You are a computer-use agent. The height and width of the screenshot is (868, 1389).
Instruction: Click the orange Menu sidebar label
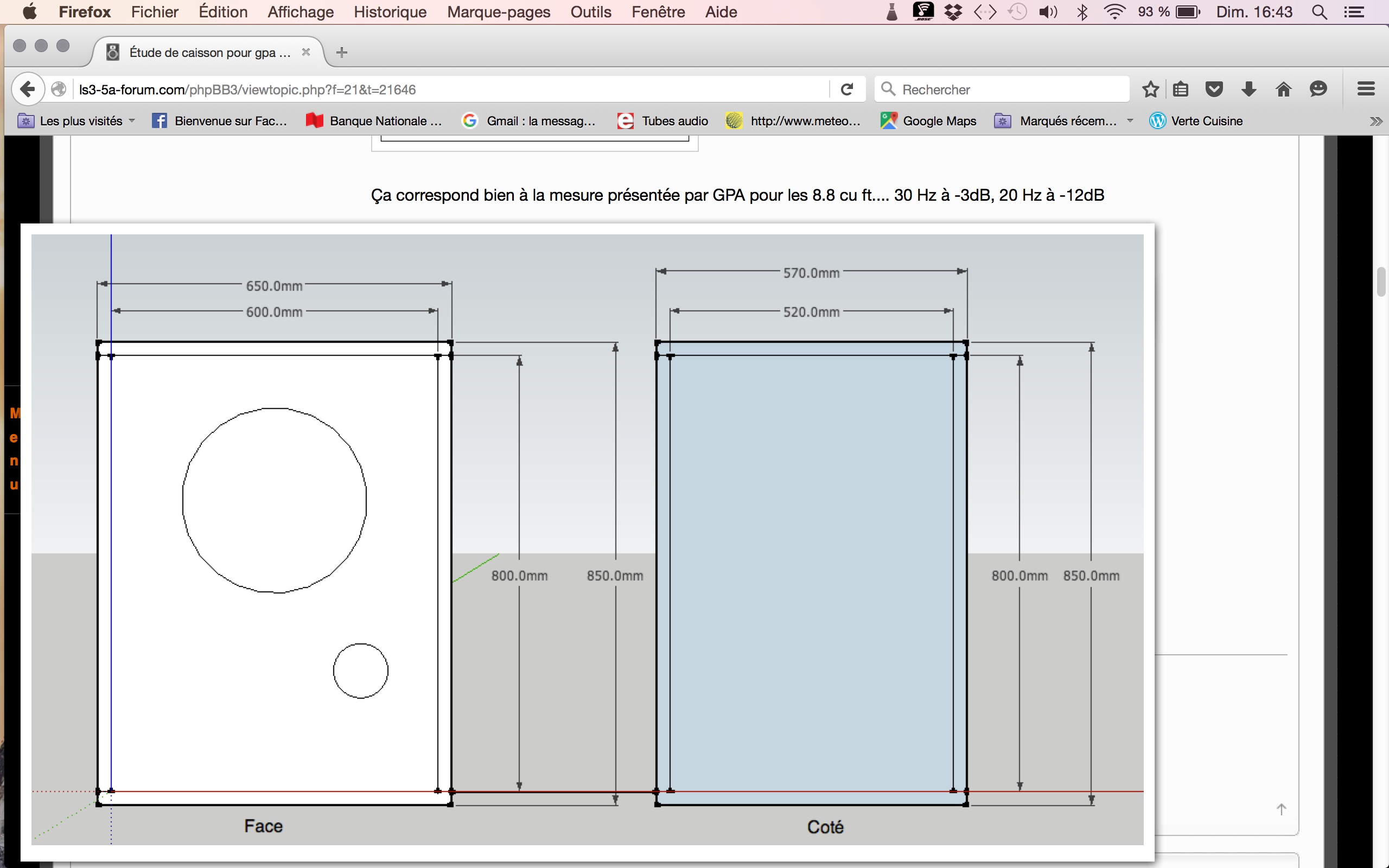[14, 448]
